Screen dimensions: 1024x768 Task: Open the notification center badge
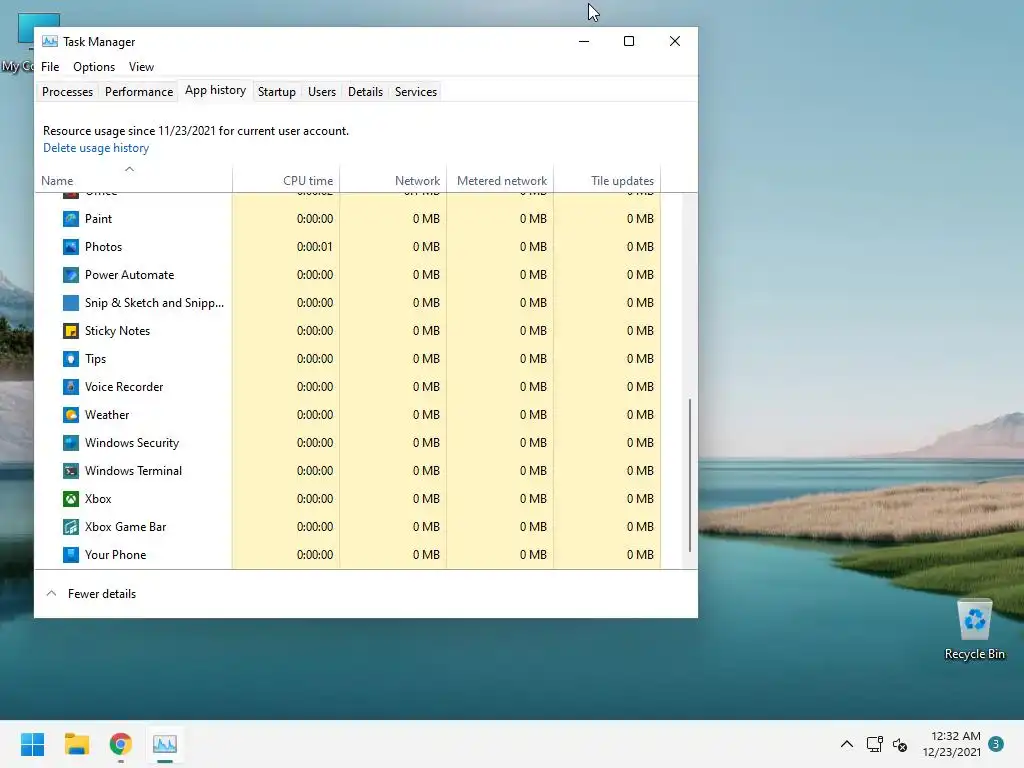(x=996, y=744)
